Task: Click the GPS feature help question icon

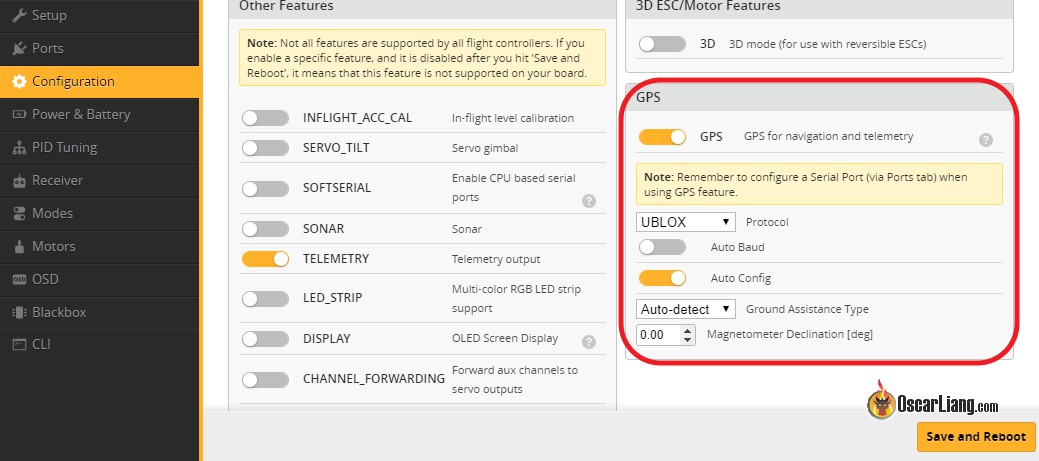Action: 985,140
